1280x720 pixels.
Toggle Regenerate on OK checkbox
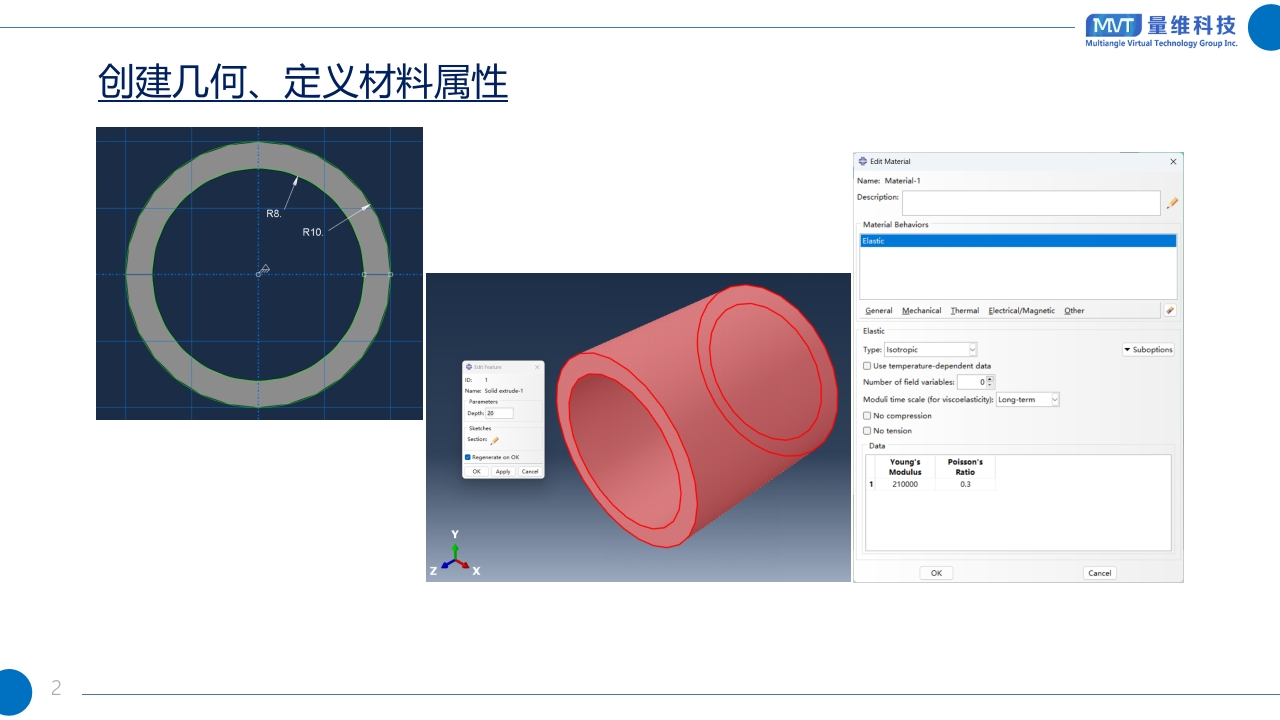tap(467, 457)
